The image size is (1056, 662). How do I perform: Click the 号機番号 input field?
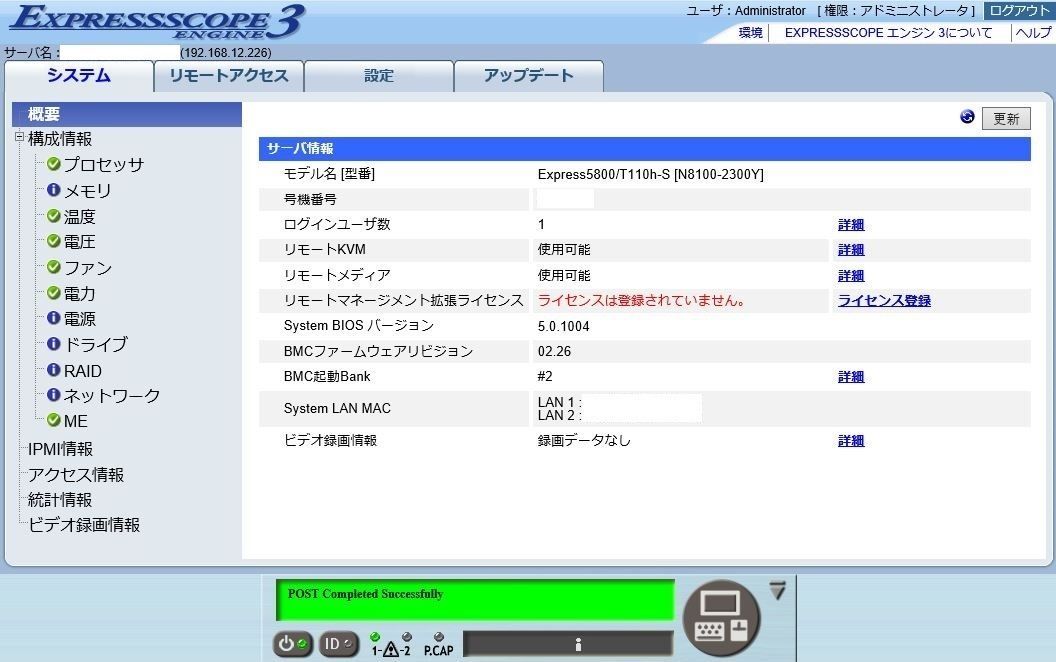[565, 198]
